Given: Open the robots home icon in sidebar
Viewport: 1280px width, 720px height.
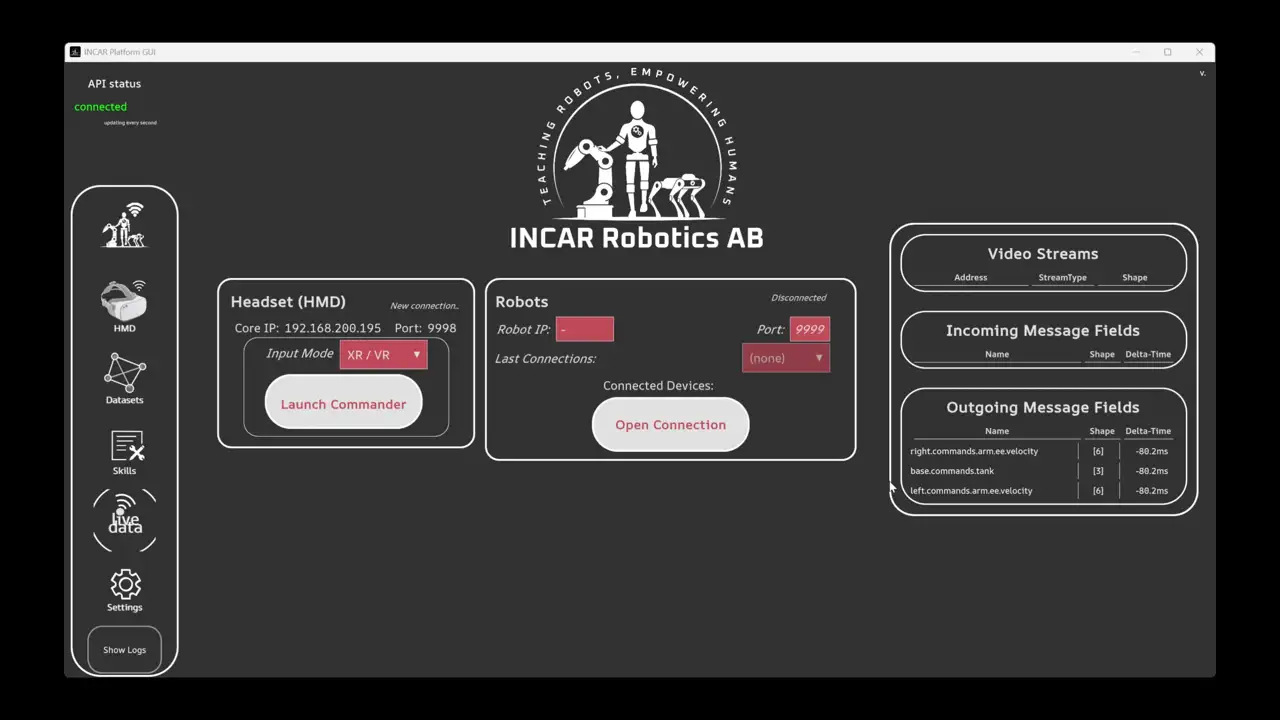Looking at the screenshot, I should tap(124, 225).
